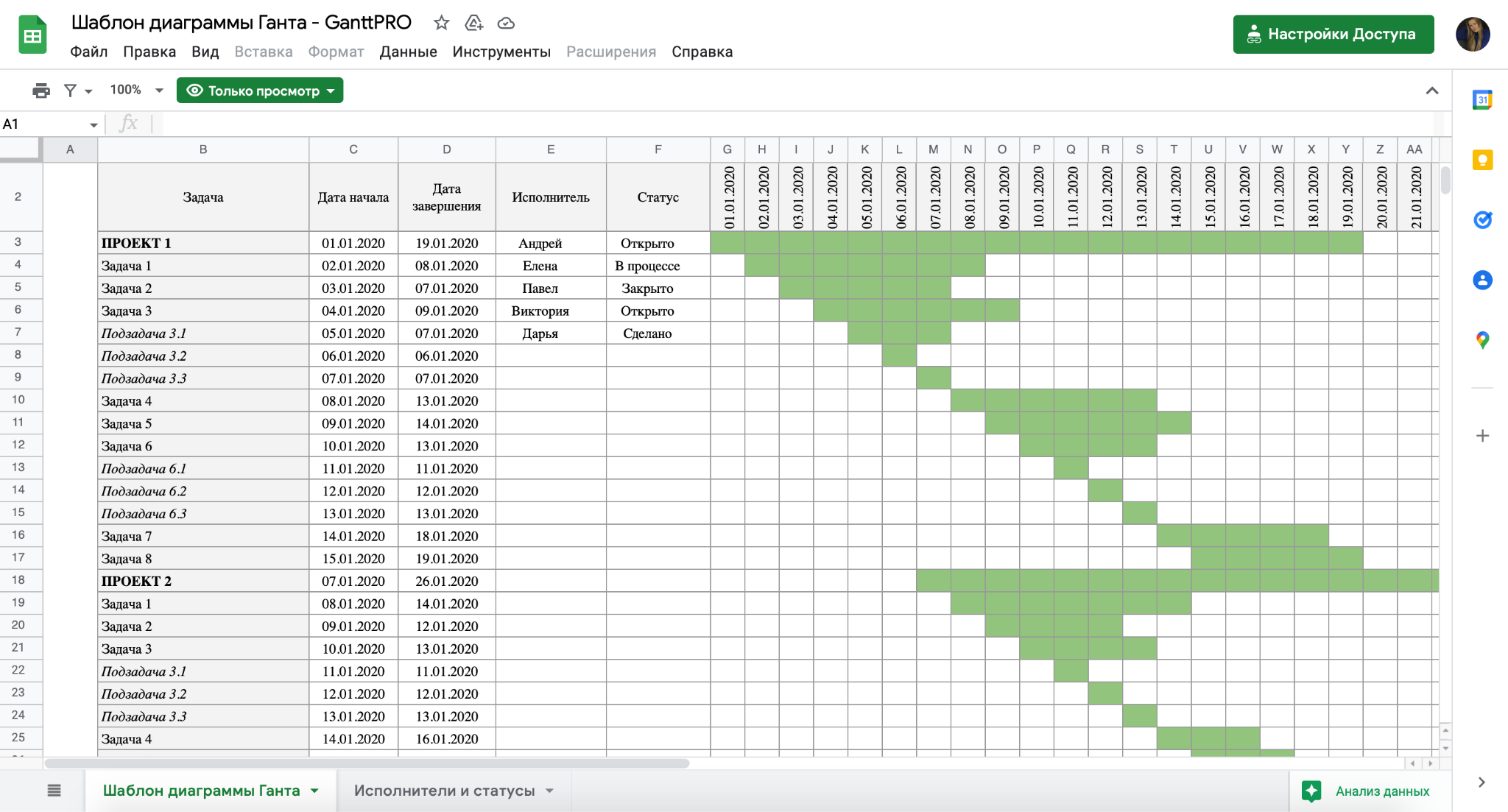1508x812 pixels.
Task: Open the Данные menu
Action: [408, 52]
